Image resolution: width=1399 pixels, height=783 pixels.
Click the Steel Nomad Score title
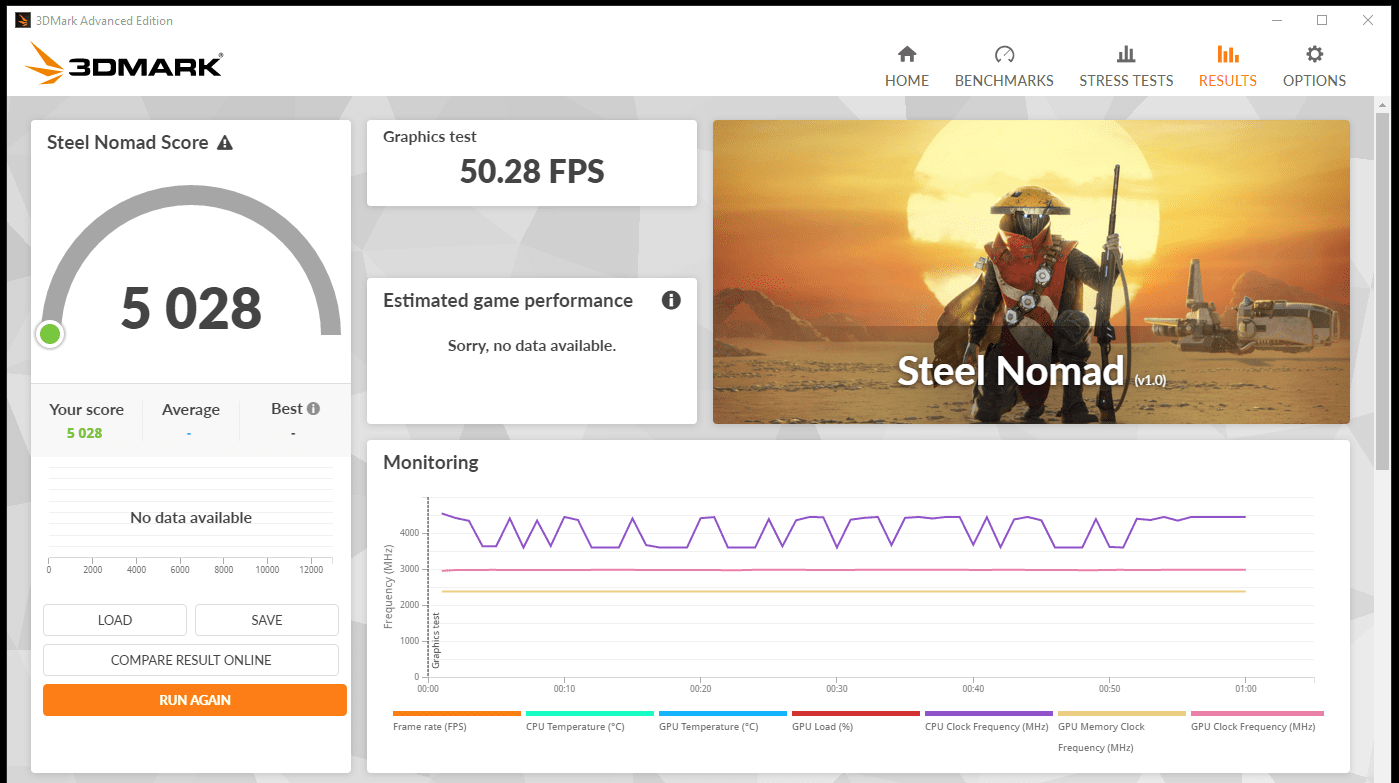(128, 142)
